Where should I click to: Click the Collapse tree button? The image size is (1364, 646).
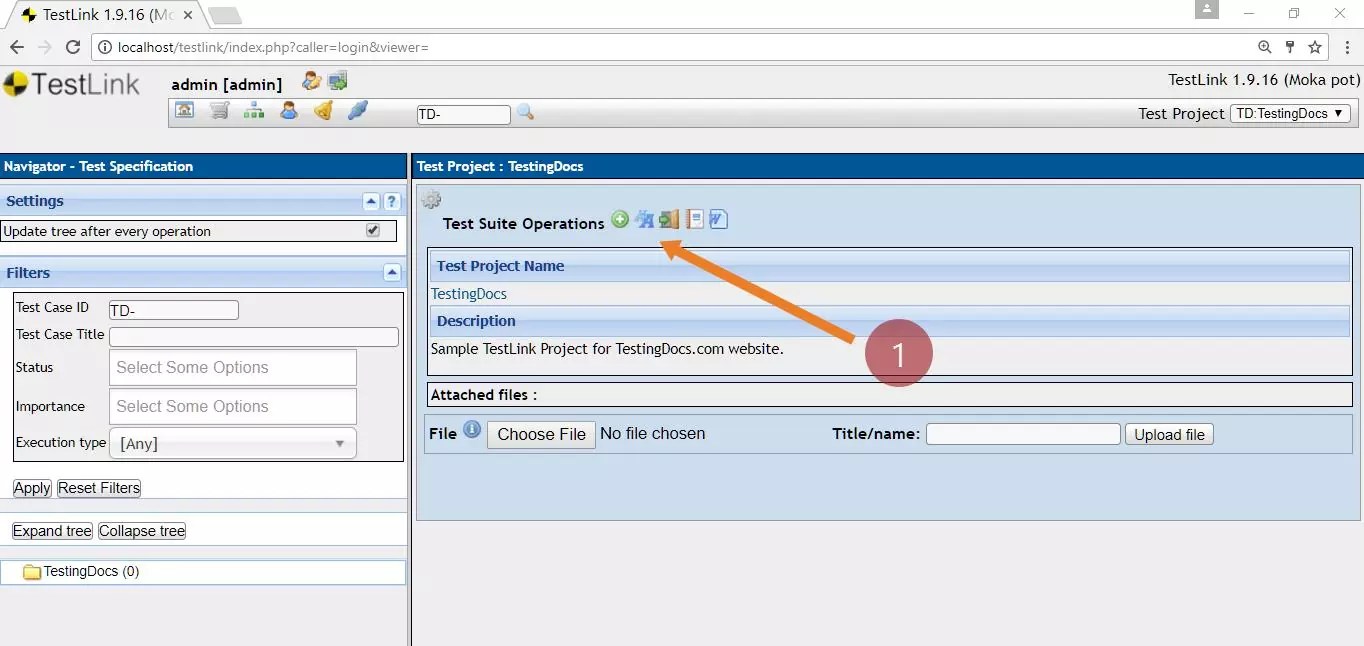click(142, 531)
